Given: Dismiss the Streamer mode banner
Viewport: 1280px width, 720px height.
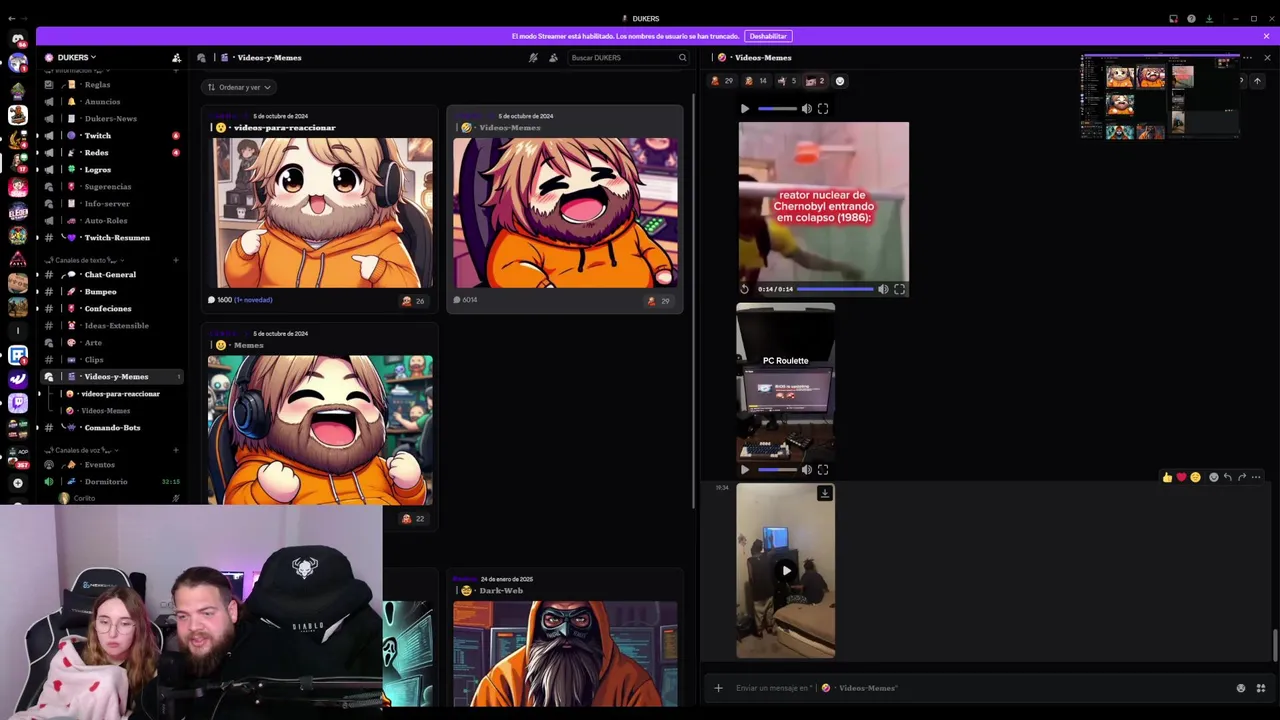Looking at the screenshot, I should 1266,36.
